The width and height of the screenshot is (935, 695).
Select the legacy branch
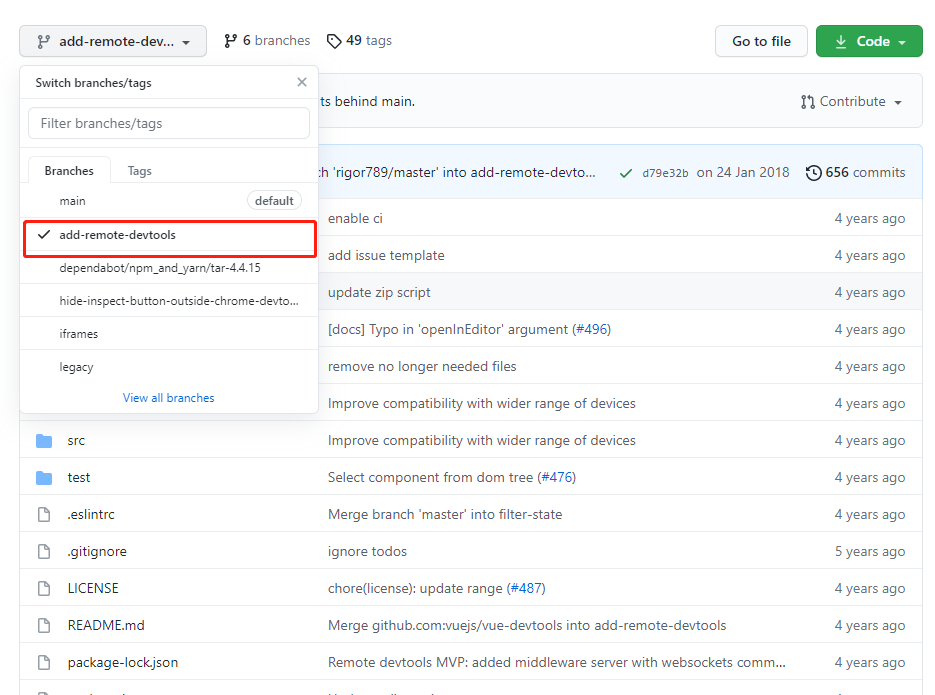coord(169,367)
